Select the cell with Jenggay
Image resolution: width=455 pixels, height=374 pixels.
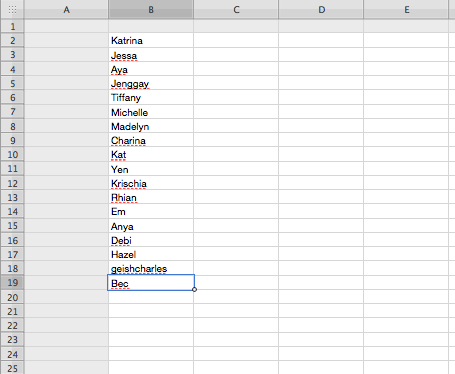151,83
